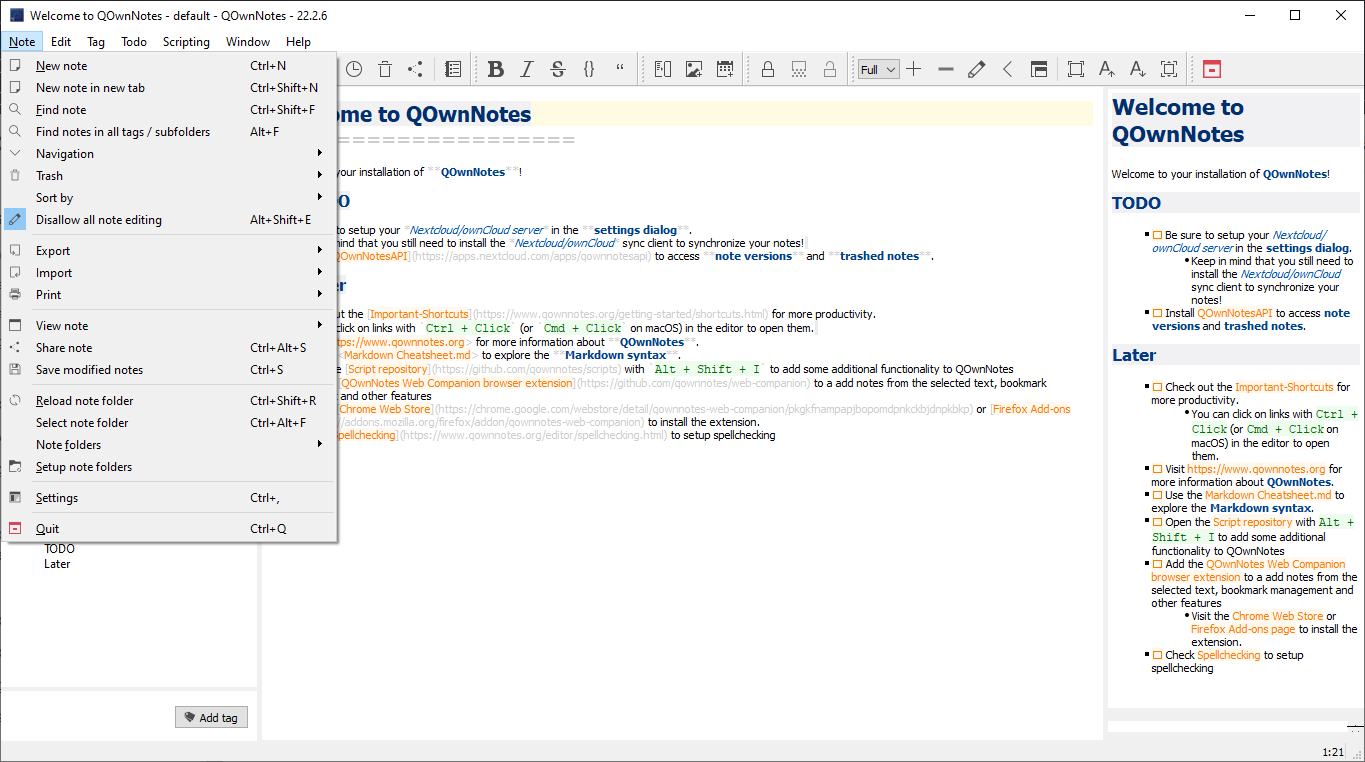Viewport: 1365px width, 762px height.
Task: Click the red quit icon in toolbar
Action: tap(1212, 69)
